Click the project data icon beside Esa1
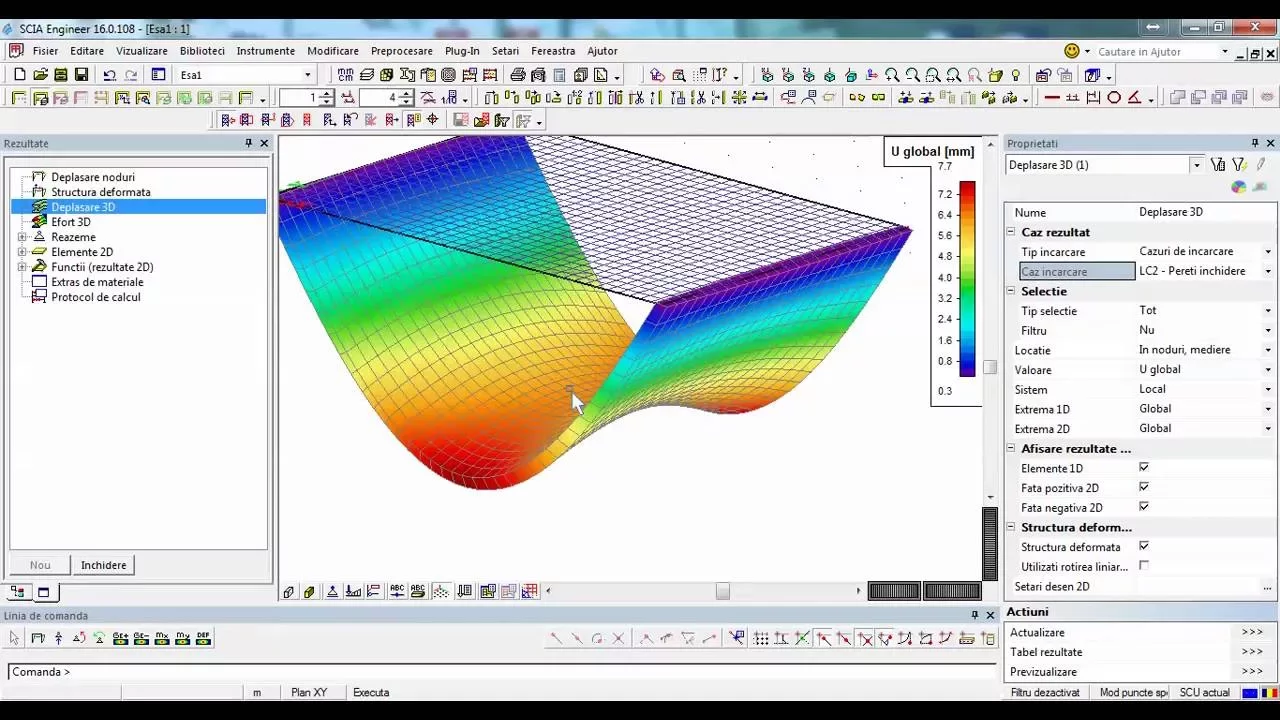 click(158, 75)
